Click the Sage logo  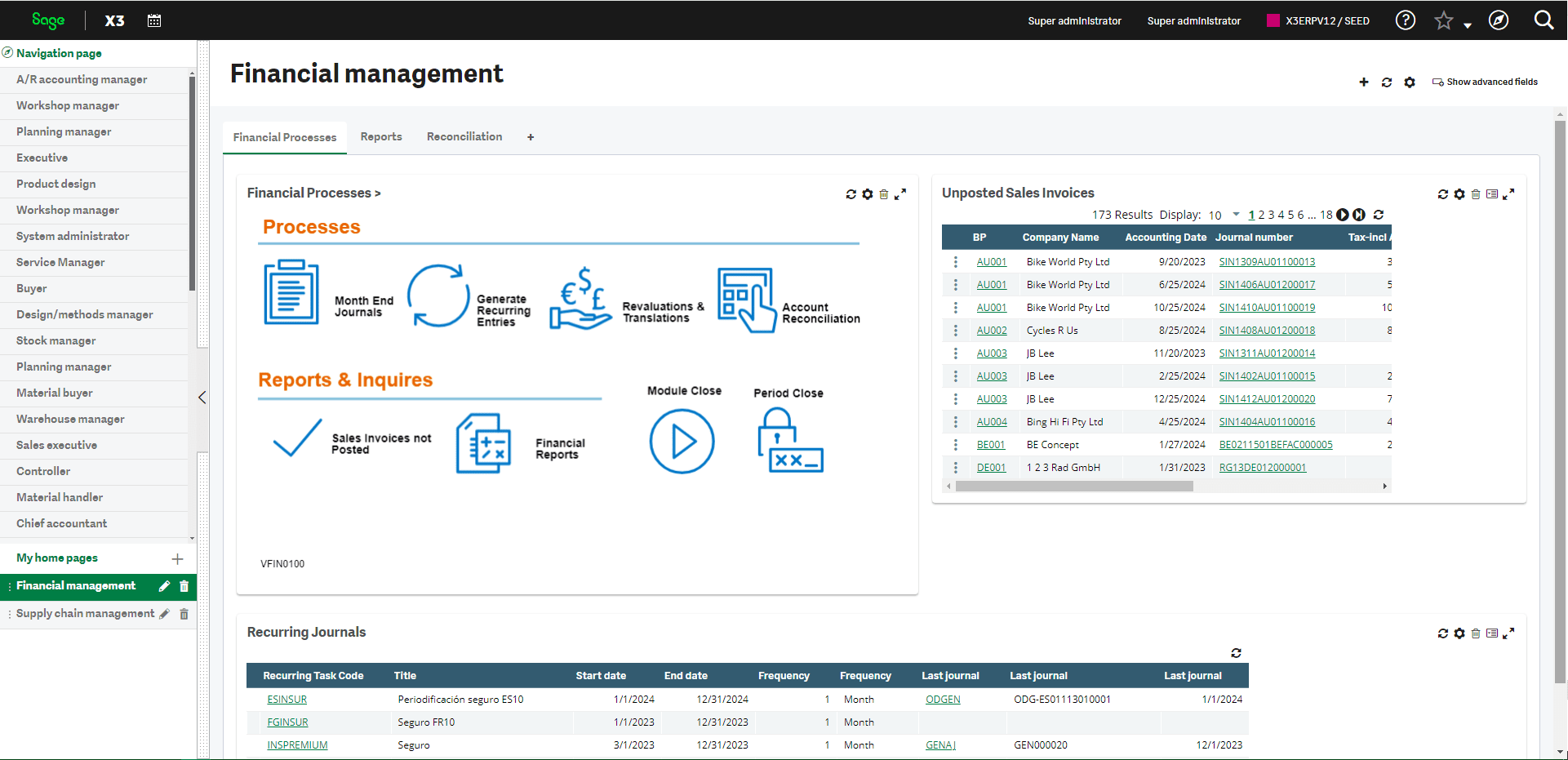[48, 20]
